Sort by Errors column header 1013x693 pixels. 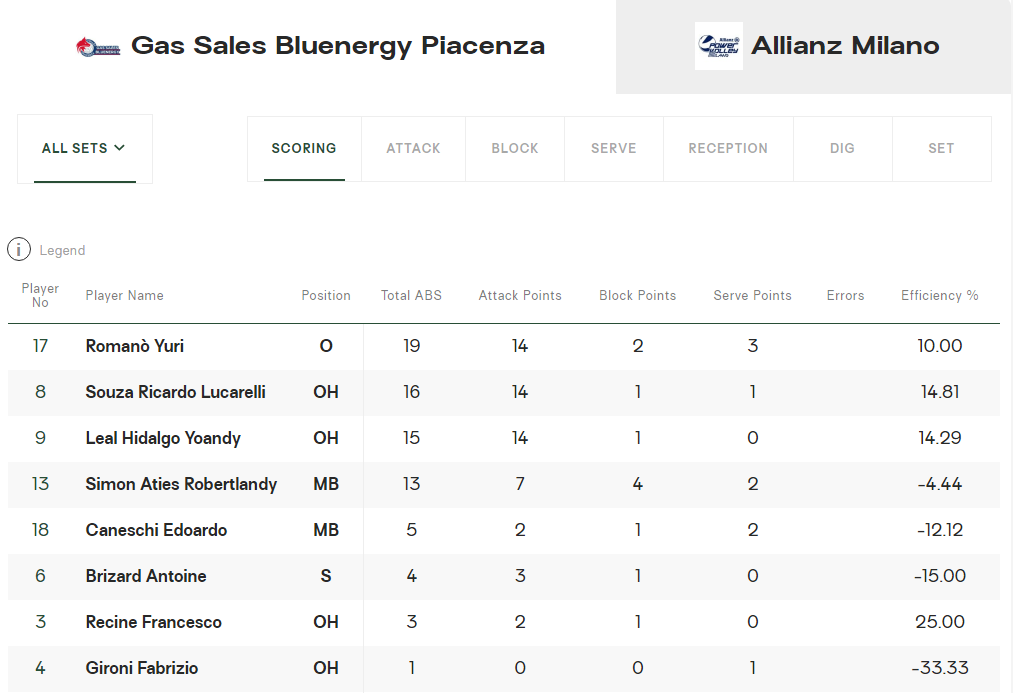point(845,295)
